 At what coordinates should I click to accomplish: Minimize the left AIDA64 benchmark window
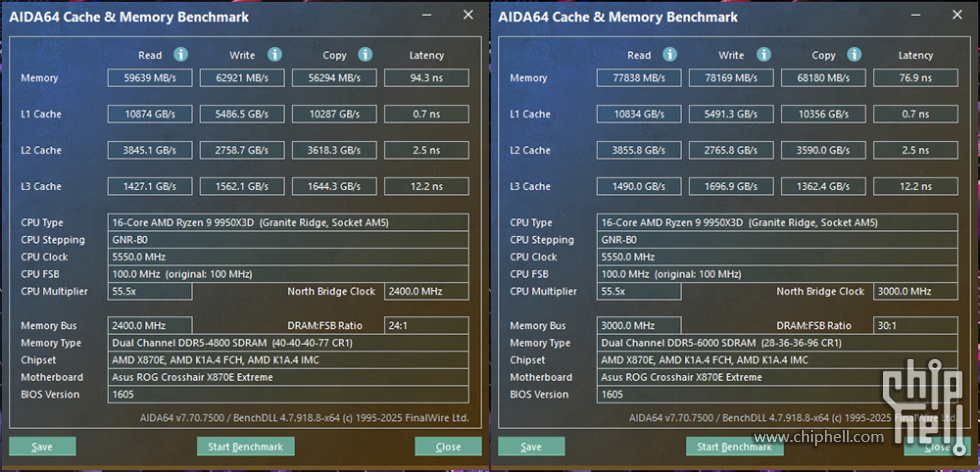[427, 16]
